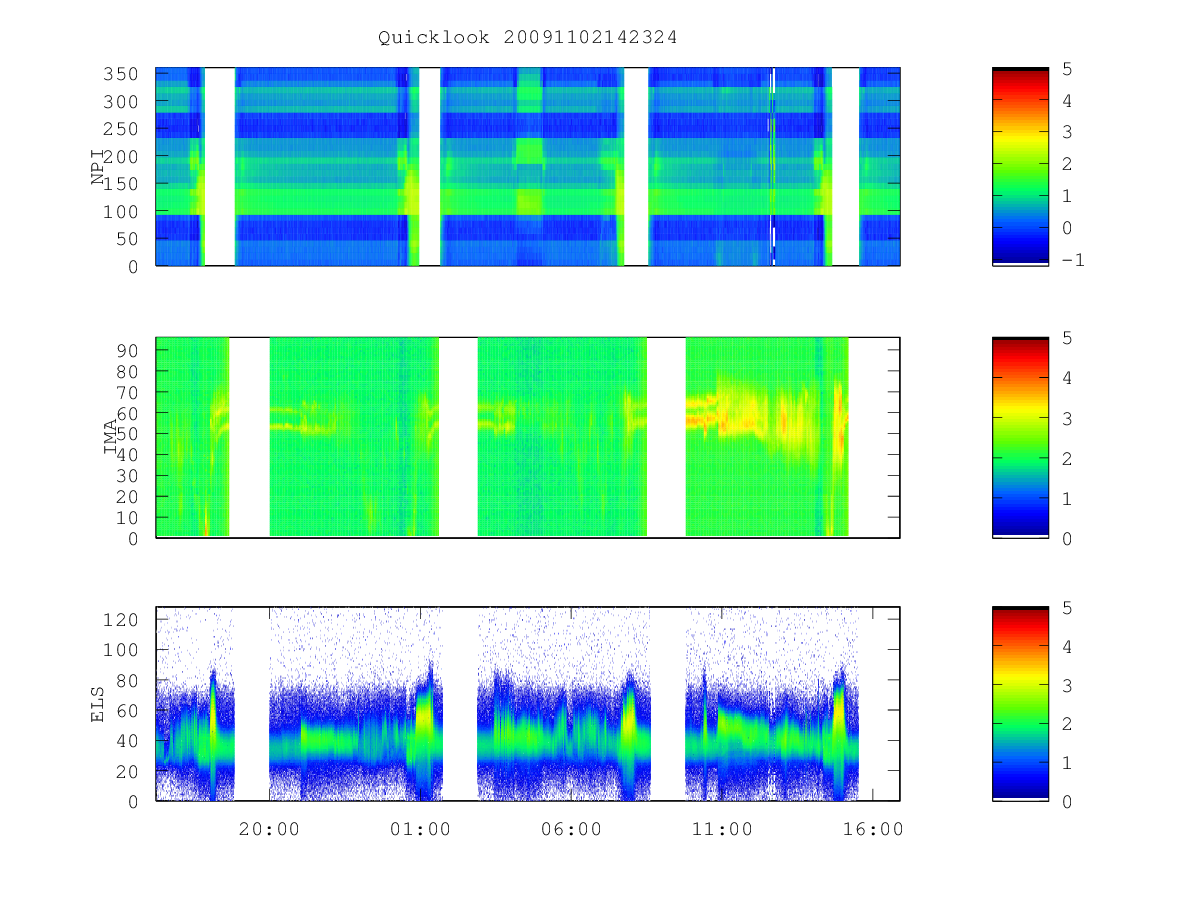The width and height of the screenshot is (1200, 900).
Task: Select the ELS y-axis label
Action: 99,704
